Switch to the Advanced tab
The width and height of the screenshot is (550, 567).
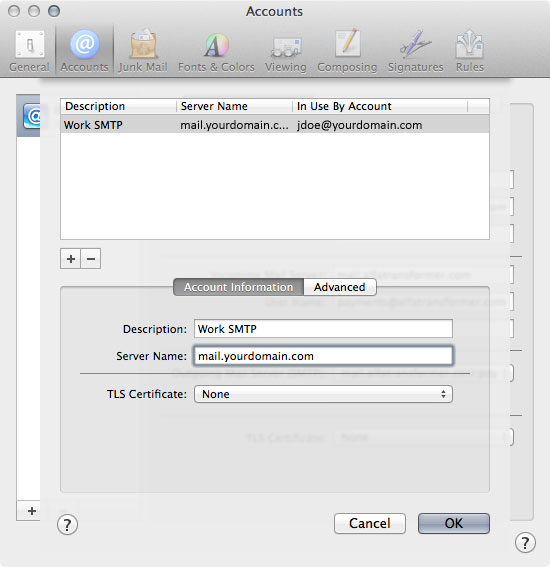[340, 287]
